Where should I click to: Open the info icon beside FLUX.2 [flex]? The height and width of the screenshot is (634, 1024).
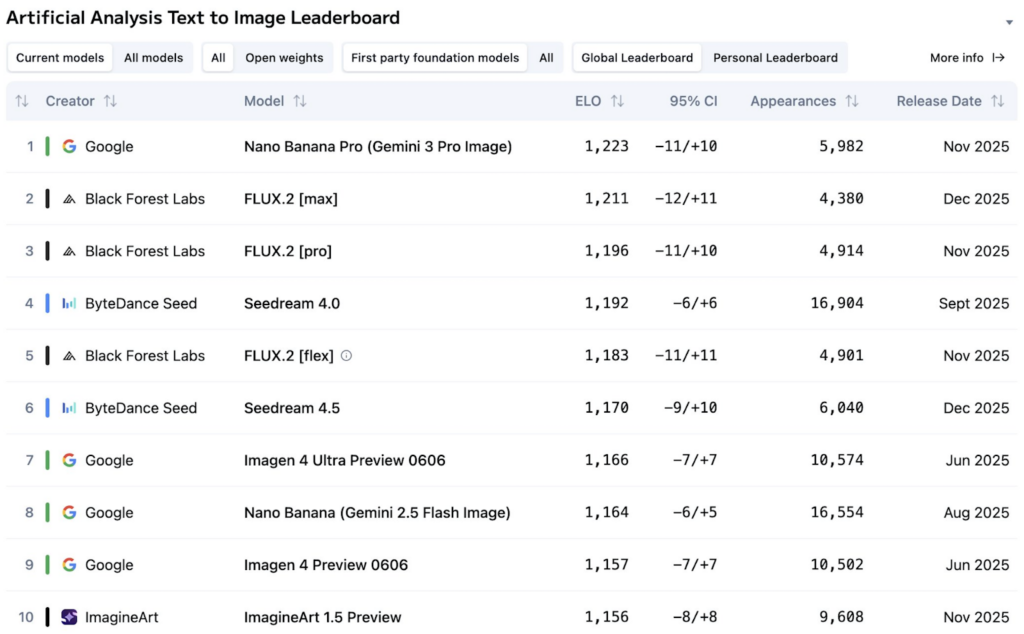[x=345, y=355]
